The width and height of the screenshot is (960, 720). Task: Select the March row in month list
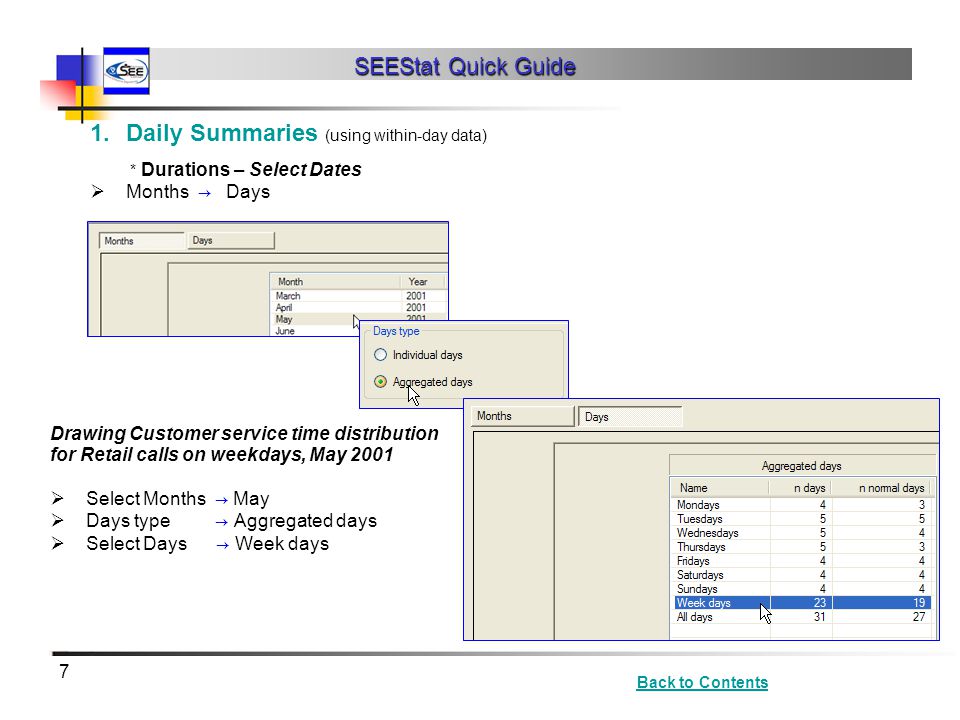pyautogui.click(x=358, y=296)
